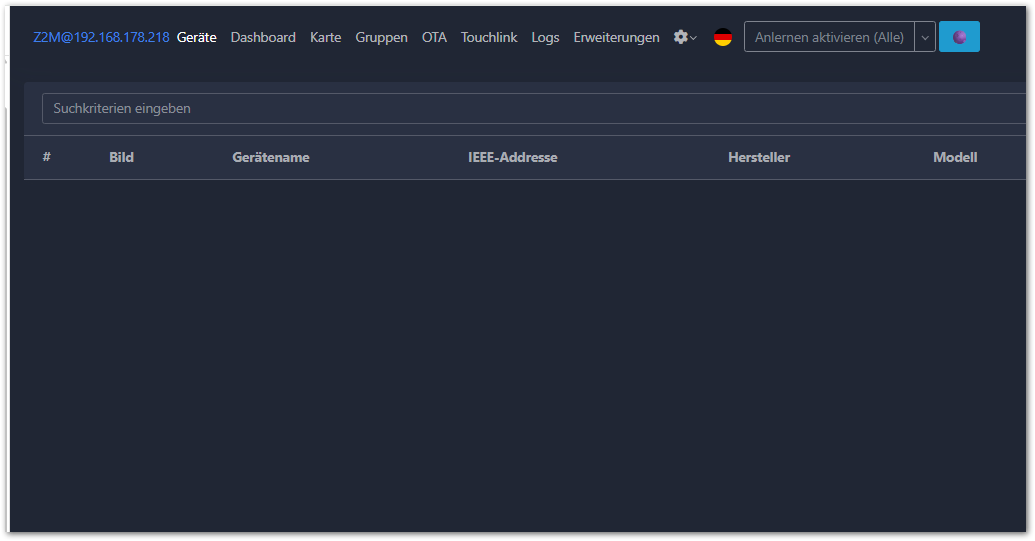The width and height of the screenshot is (1035, 541).
Task: Open the Dashboard page
Action: (263, 37)
